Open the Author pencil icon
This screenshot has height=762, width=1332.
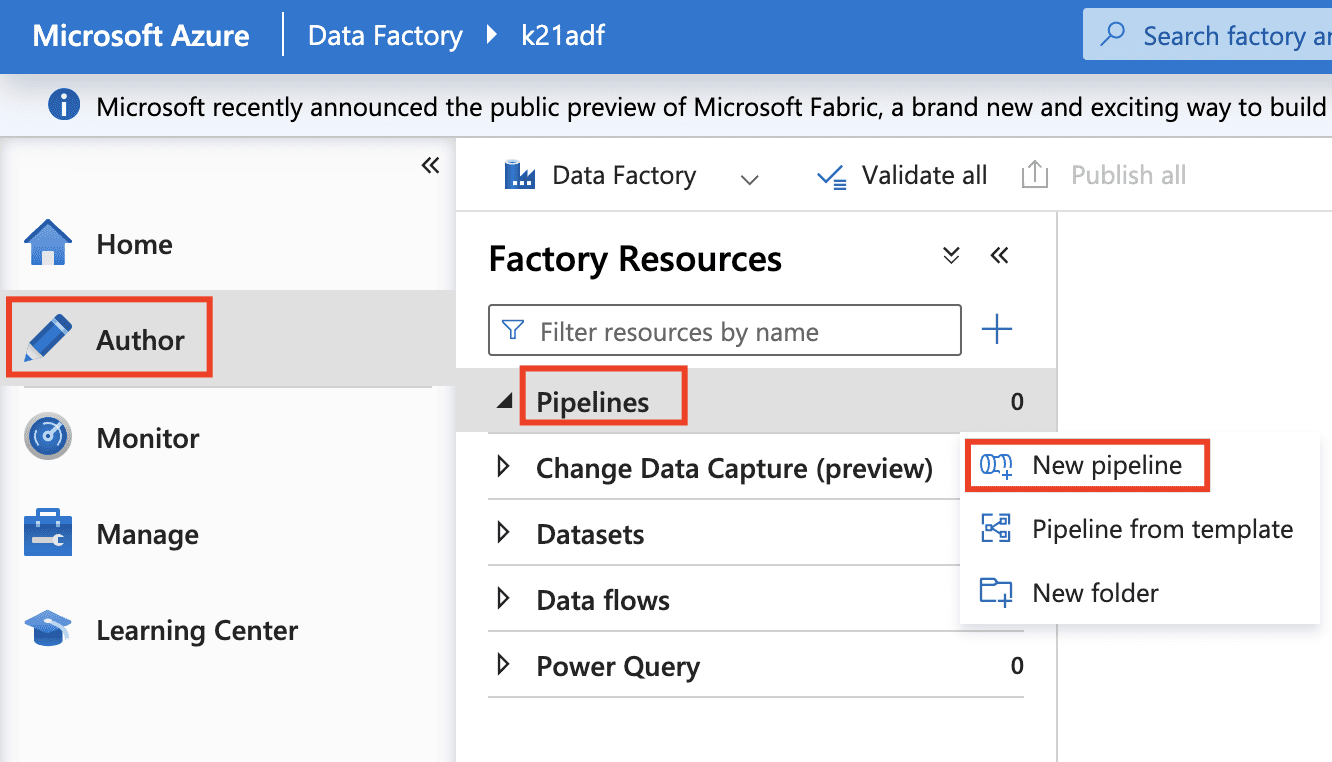pos(48,340)
